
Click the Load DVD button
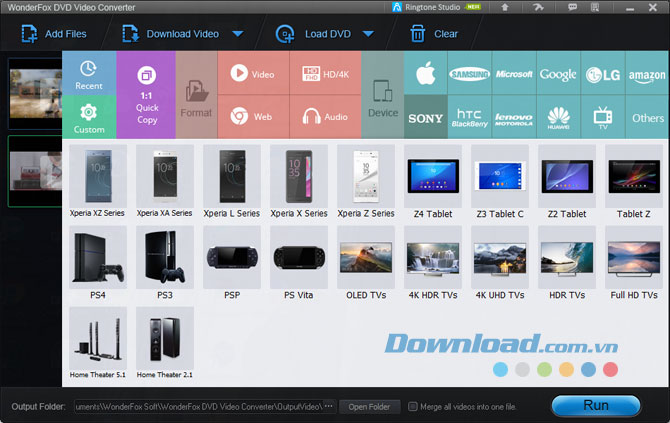[x=313, y=34]
